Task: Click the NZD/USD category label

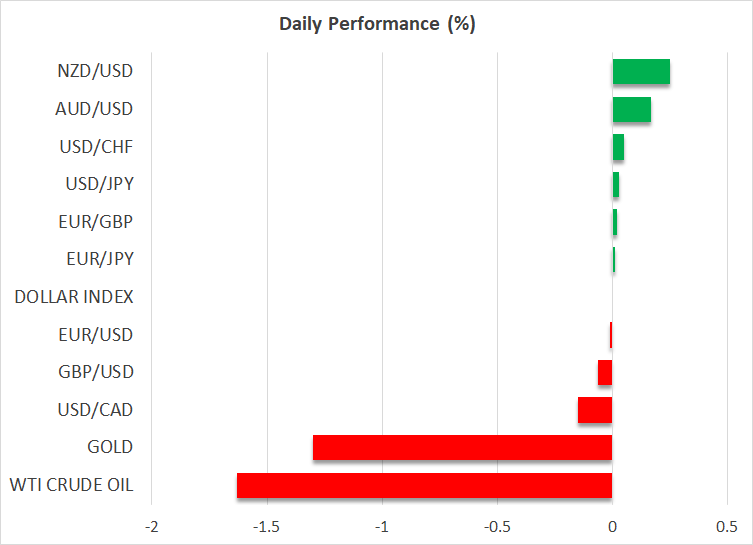Action: 95,71
